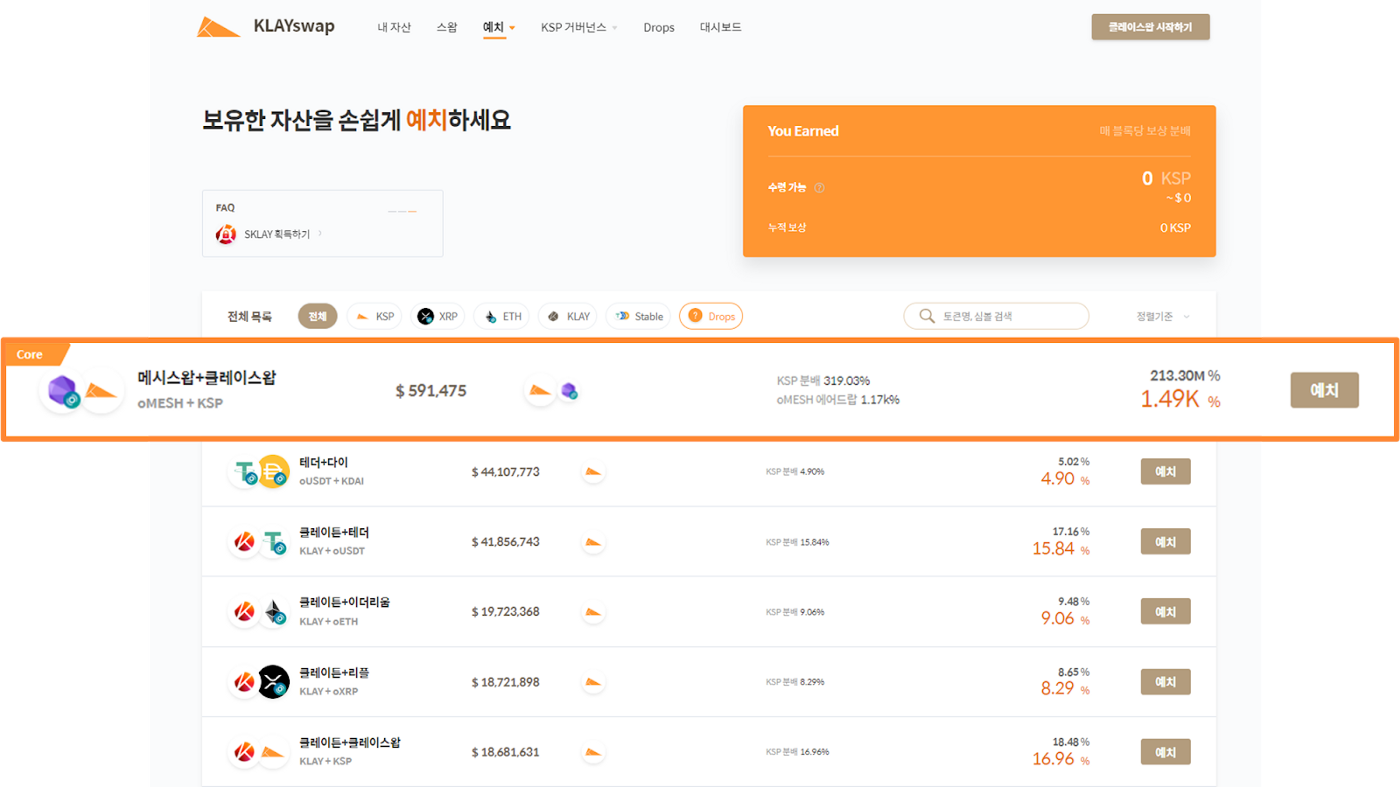Filter pools by KSP

click(x=373, y=316)
